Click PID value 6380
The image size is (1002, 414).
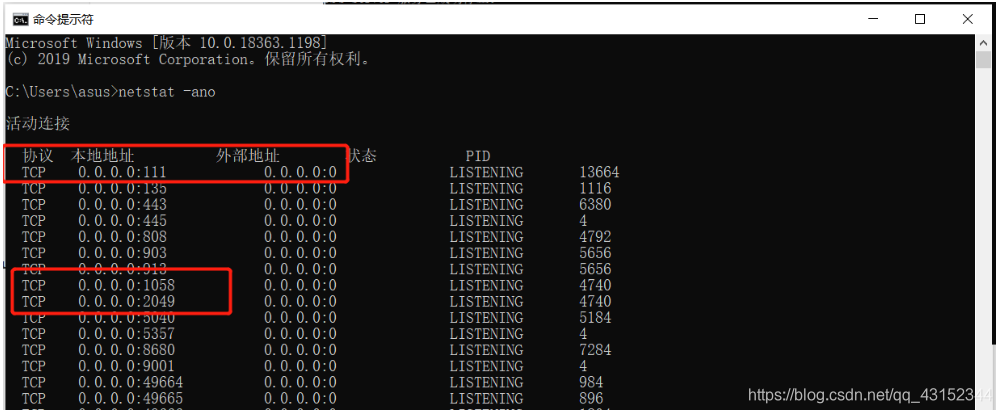(596, 204)
